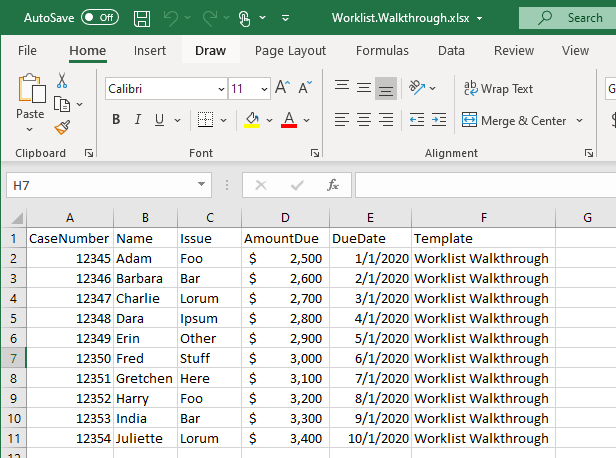Click the Copy icon
The height and width of the screenshot is (458, 616).
(x=62, y=104)
